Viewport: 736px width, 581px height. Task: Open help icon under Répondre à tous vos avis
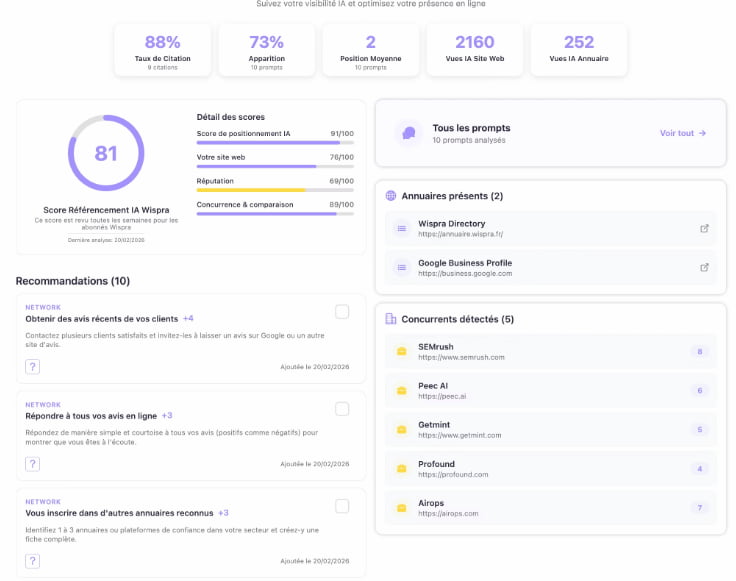pos(32,464)
